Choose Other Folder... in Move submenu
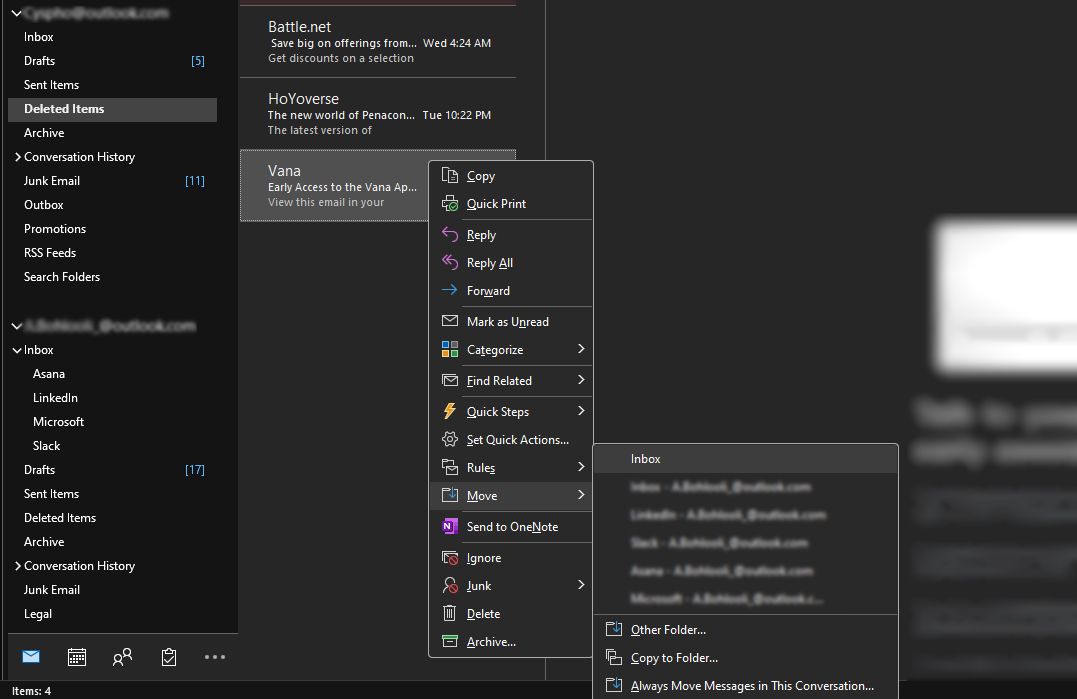Image resolution: width=1077 pixels, height=699 pixels. point(668,630)
